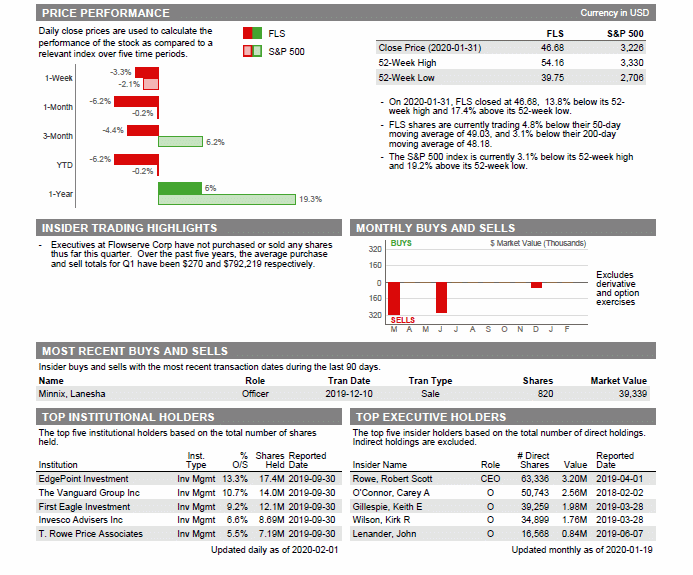Click the June sells bar in chart
This screenshot has height=575, width=693.
click(x=441, y=298)
